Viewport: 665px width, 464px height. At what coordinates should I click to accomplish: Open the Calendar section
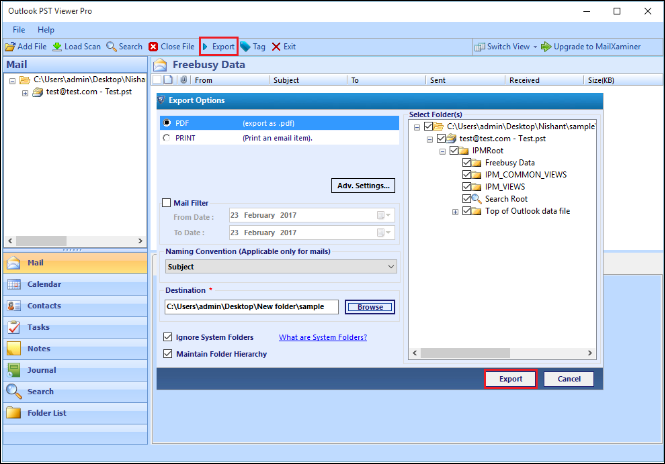pos(75,284)
